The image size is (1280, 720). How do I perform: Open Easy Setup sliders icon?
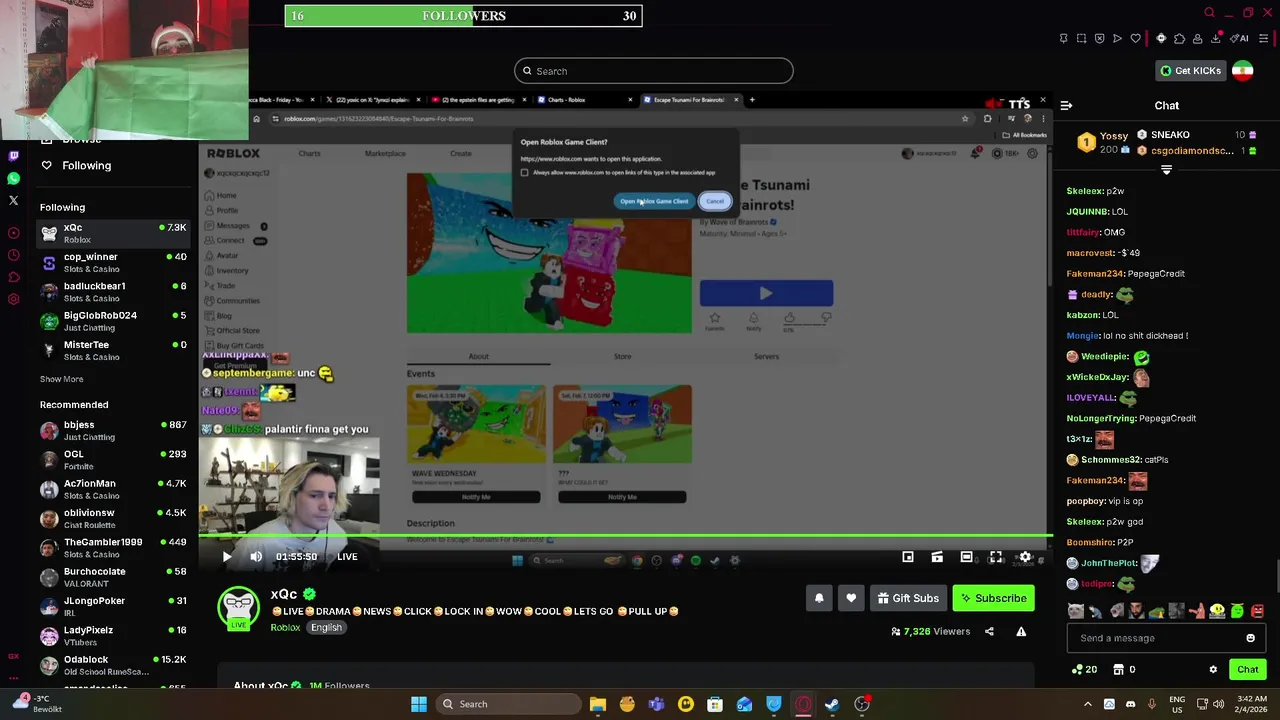pyautogui.click(x=1263, y=39)
